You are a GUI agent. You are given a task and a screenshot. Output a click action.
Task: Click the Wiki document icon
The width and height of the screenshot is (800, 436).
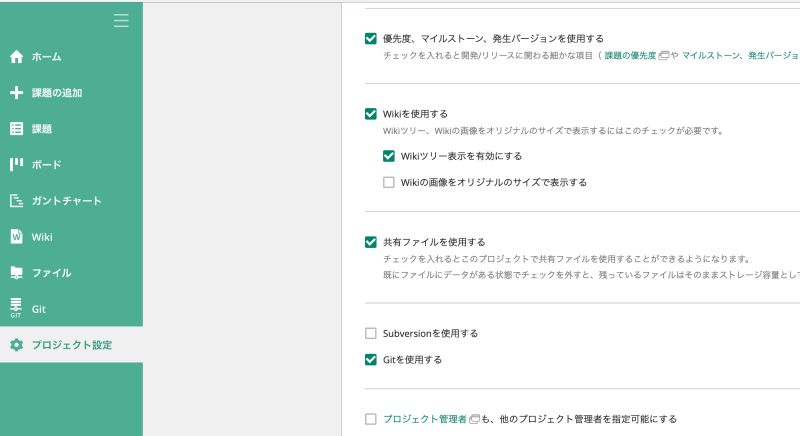coord(16,237)
